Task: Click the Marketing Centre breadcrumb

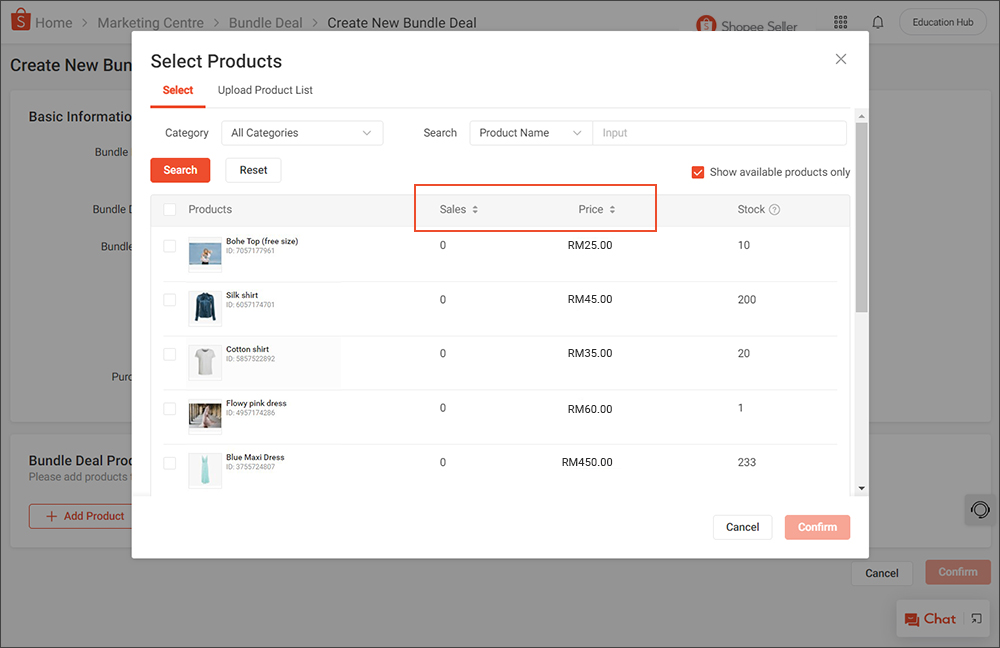Action: (x=150, y=22)
